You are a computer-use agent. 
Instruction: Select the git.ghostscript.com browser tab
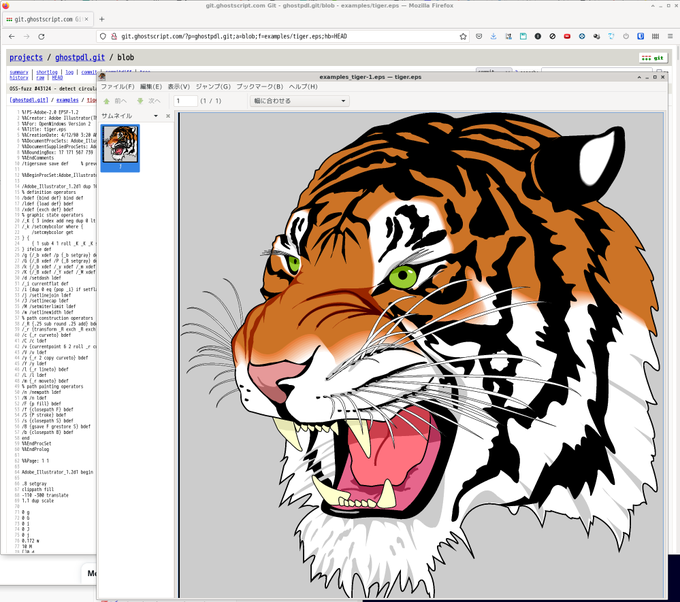pos(48,19)
